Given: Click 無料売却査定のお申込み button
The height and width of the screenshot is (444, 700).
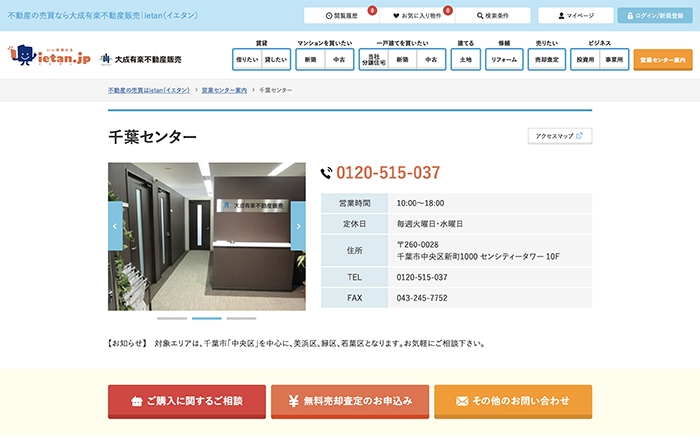Looking at the screenshot, I should 350,402.
